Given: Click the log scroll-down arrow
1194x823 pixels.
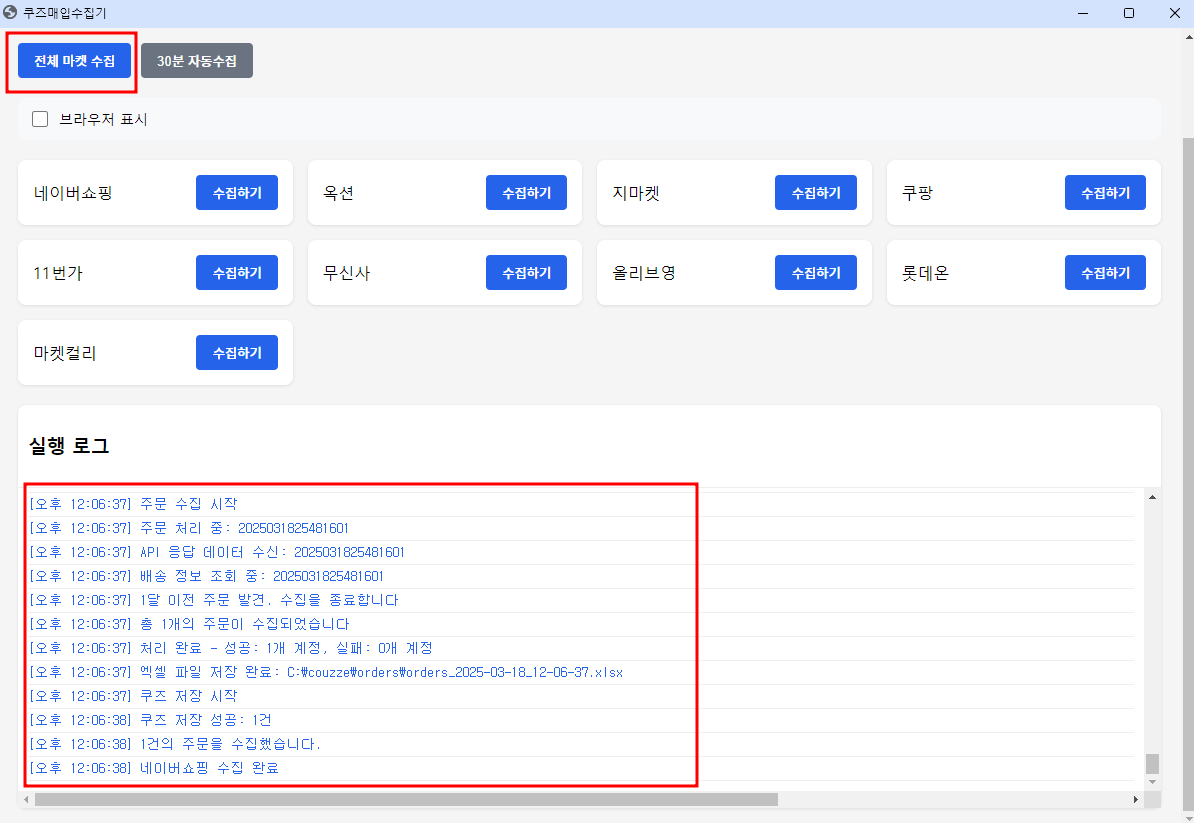Looking at the screenshot, I should click(x=1152, y=782).
